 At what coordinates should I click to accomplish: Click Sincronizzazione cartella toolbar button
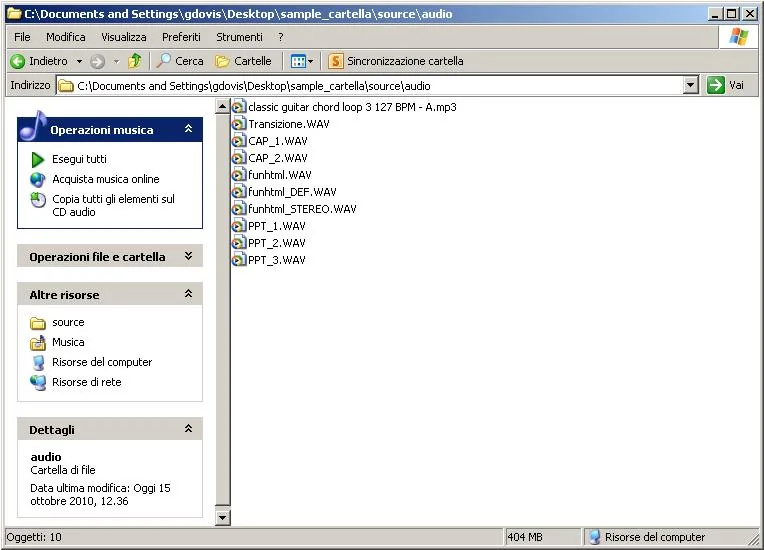coord(396,61)
